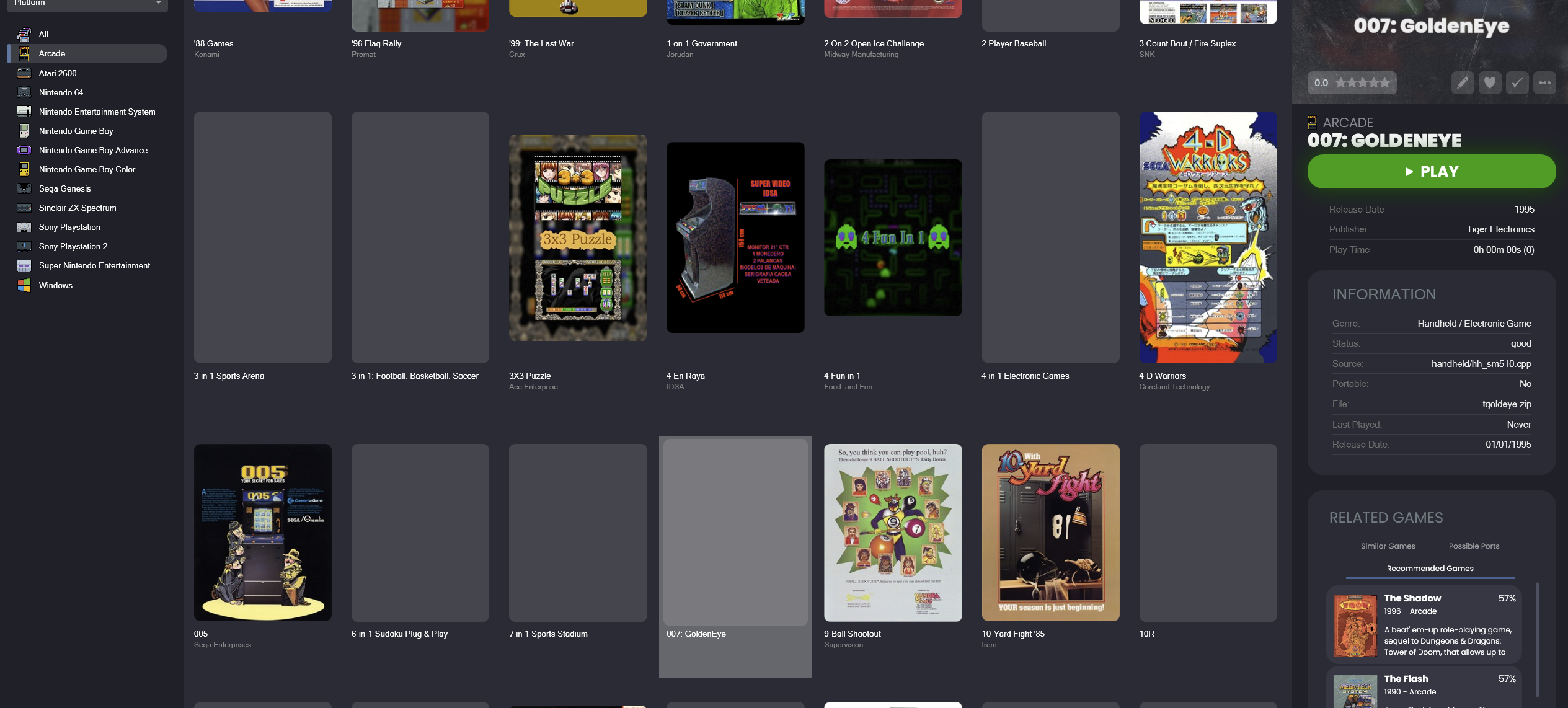Select the 3X3 Puzzle cover art

[578, 237]
